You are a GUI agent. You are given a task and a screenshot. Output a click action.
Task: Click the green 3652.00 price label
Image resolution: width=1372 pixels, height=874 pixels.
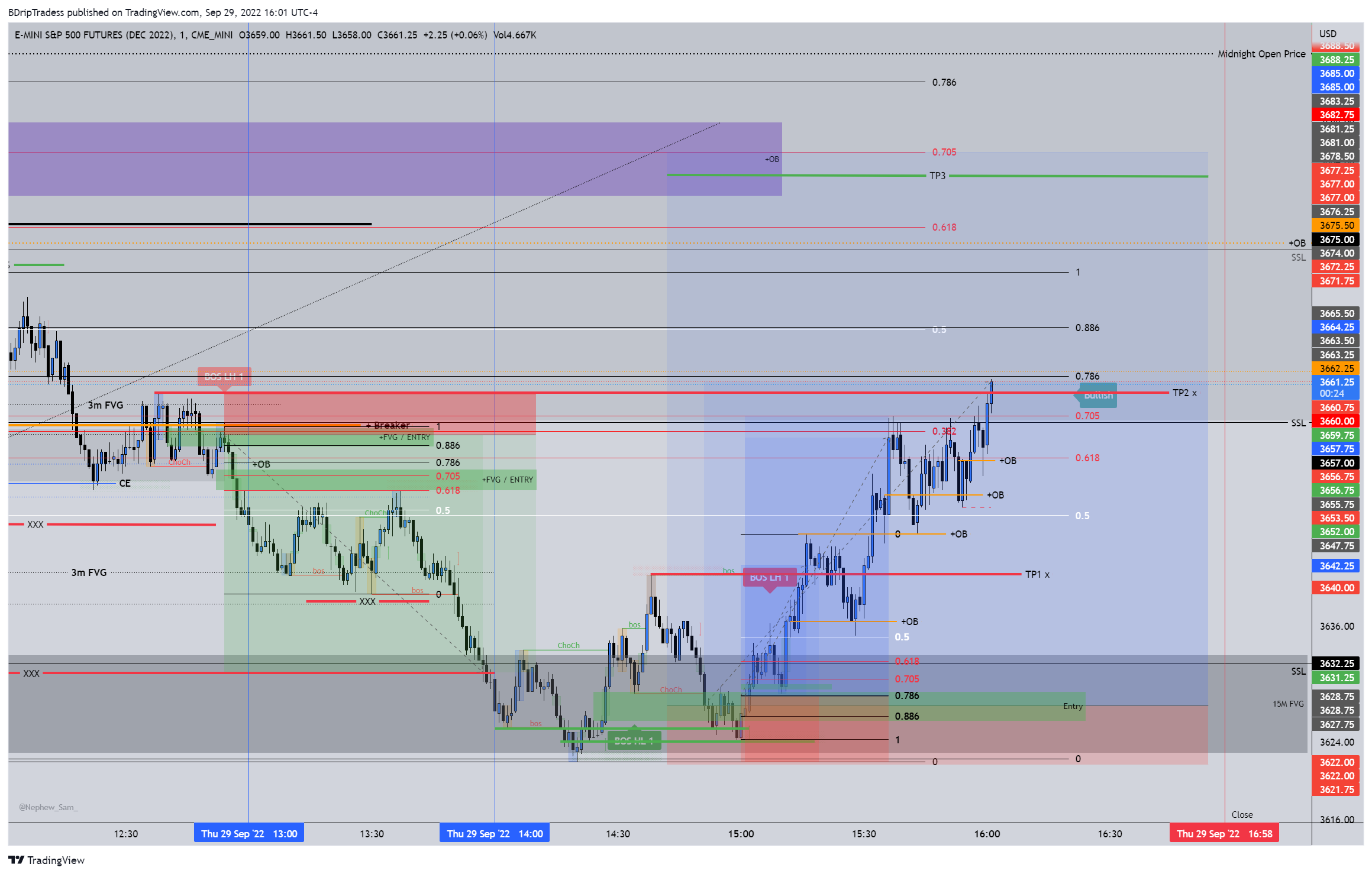[x=1337, y=532]
